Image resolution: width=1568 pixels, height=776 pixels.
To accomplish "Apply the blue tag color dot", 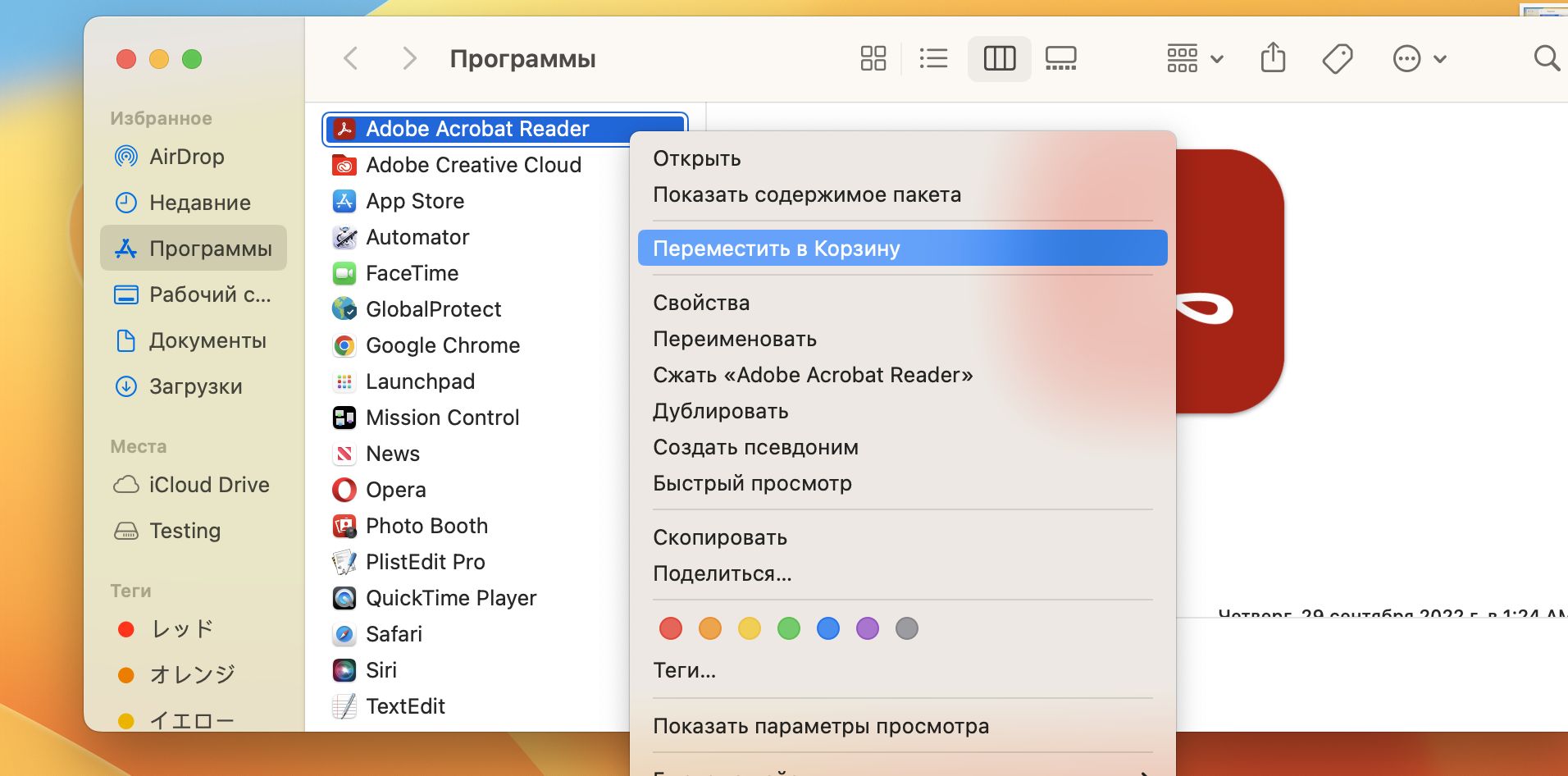I will (x=828, y=628).
